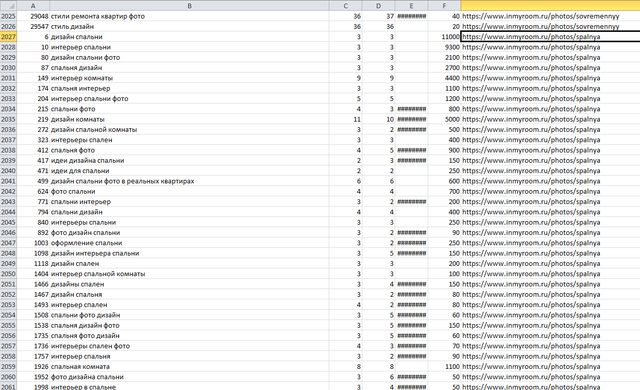The image size is (640, 390).
Task: Click cell 'интерьер комнаты'
Action: 189,78
